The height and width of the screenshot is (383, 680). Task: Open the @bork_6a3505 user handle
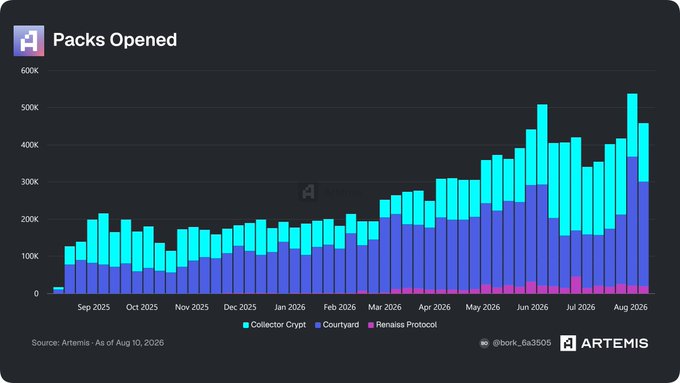coord(522,343)
